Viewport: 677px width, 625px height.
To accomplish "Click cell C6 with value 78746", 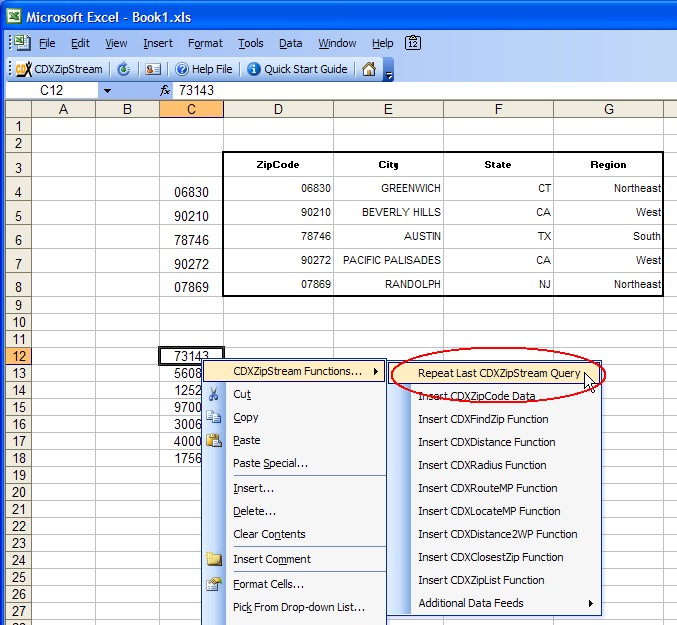I will [x=191, y=237].
